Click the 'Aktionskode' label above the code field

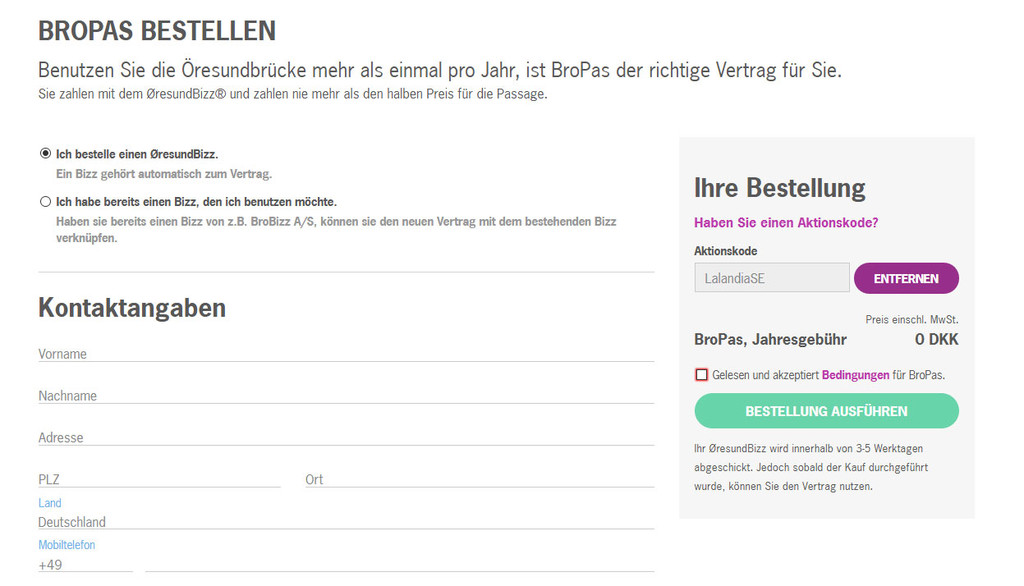pos(726,251)
